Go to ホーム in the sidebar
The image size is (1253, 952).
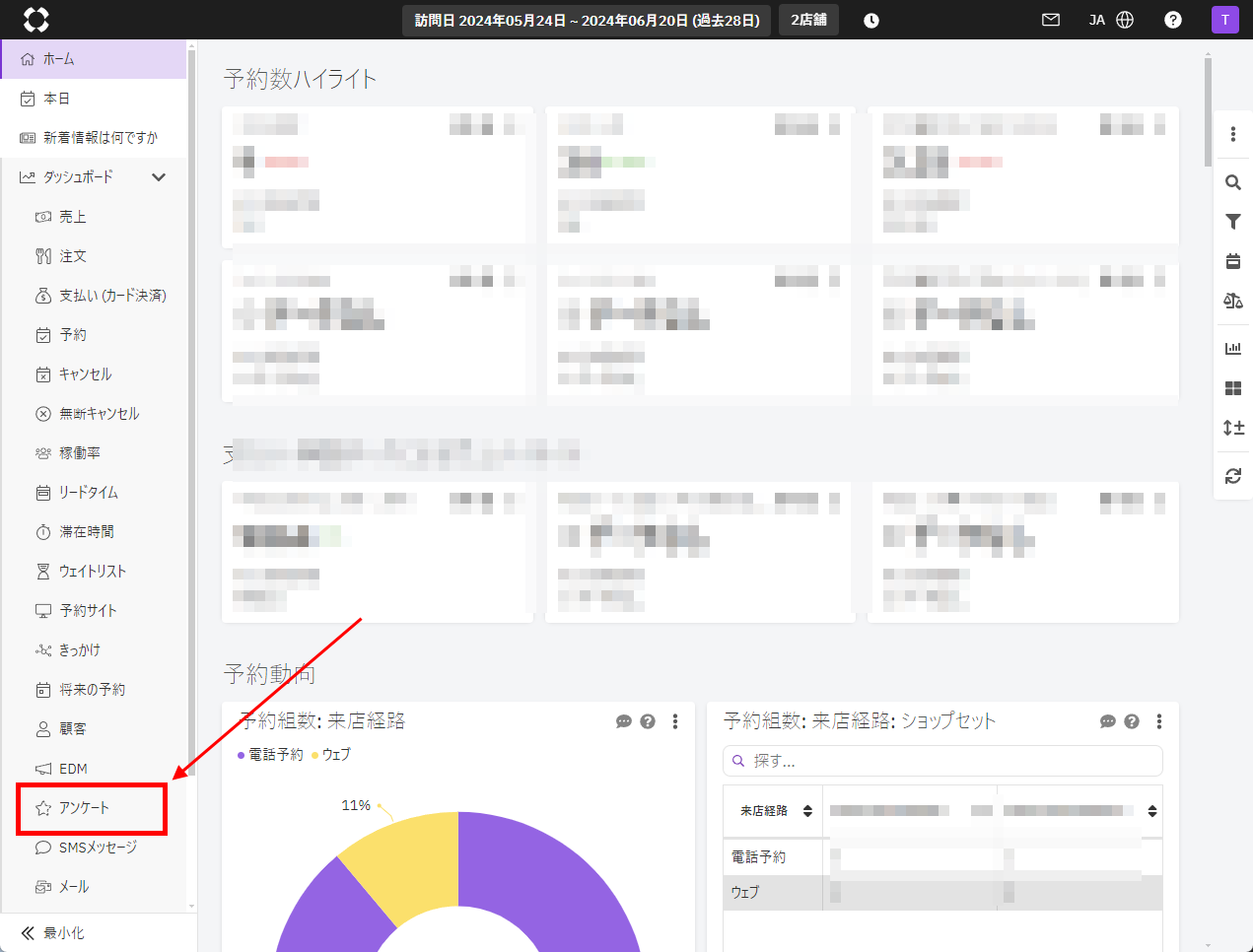(94, 59)
